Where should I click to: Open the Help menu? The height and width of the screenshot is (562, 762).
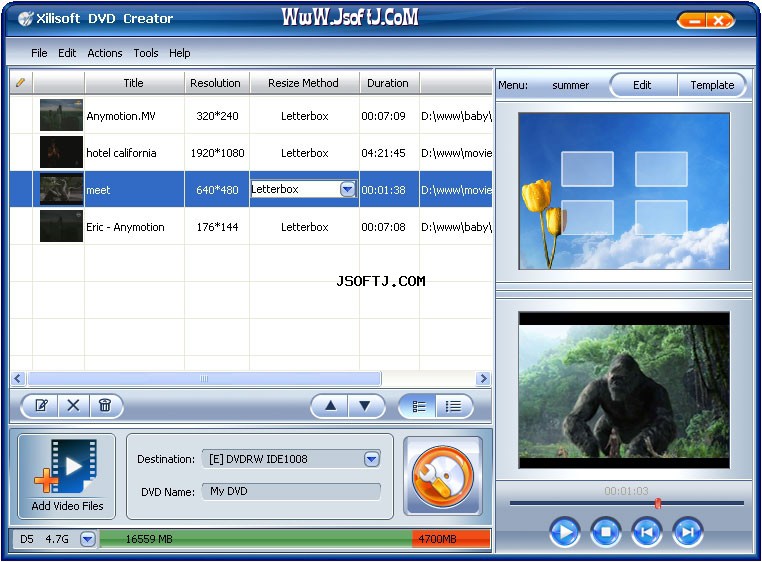pos(180,53)
